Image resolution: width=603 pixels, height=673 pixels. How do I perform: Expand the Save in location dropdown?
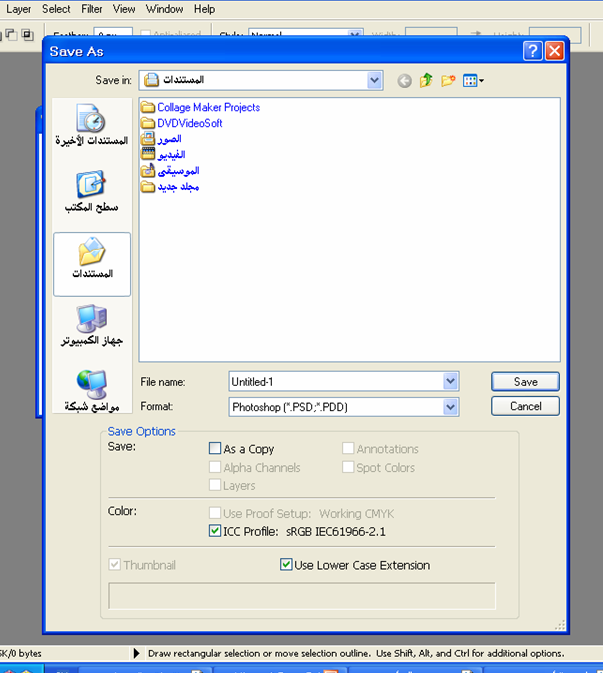coord(374,79)
